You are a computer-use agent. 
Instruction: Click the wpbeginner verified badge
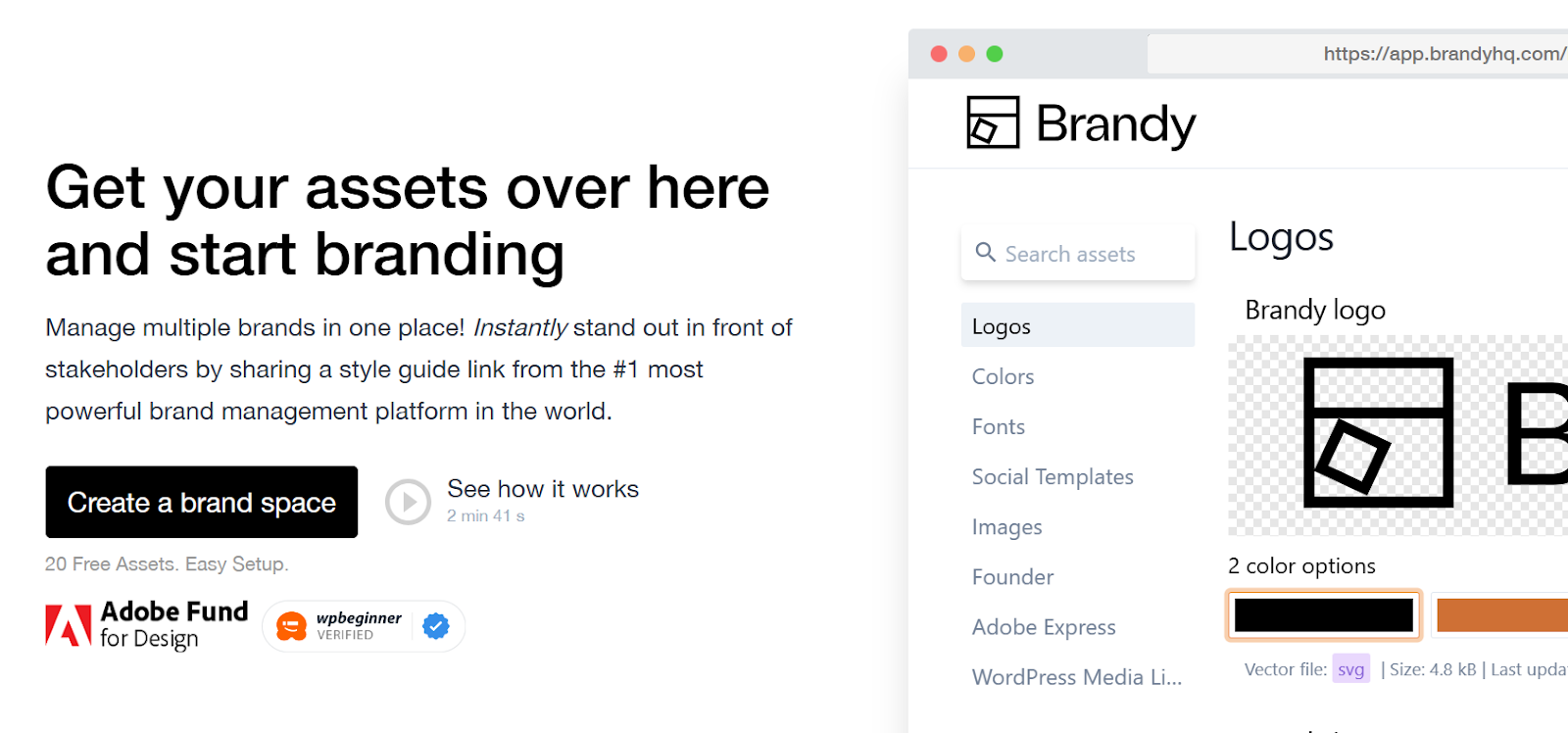click(364, 626)
